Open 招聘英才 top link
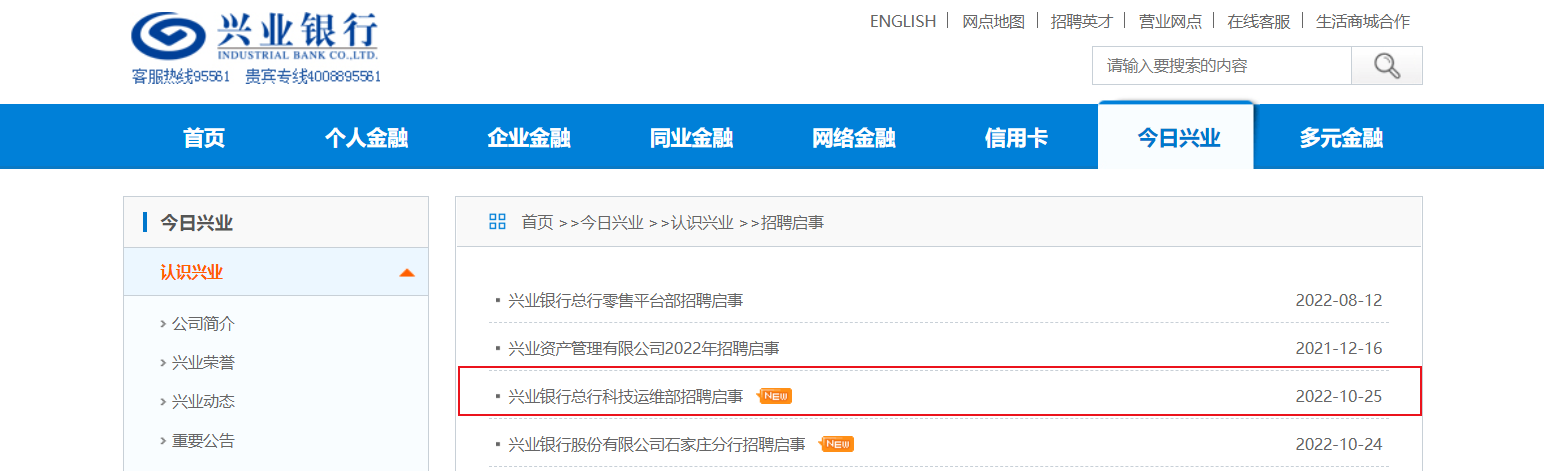 1081,21
